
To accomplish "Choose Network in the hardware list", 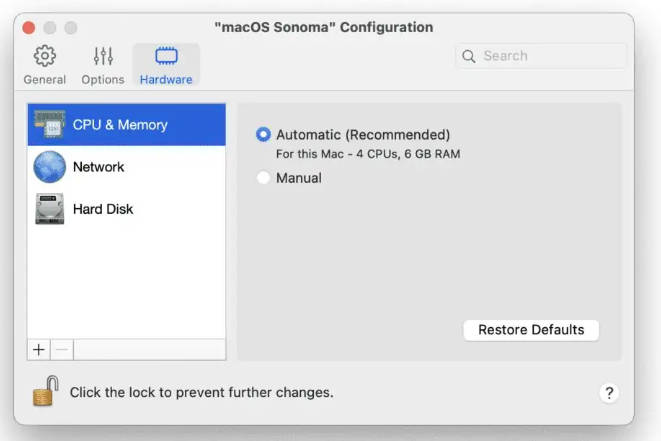I will pos(126,167).
